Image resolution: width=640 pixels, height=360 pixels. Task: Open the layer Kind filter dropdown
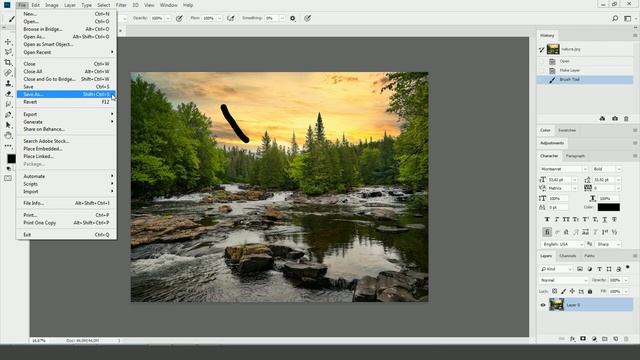pos(556,269)
